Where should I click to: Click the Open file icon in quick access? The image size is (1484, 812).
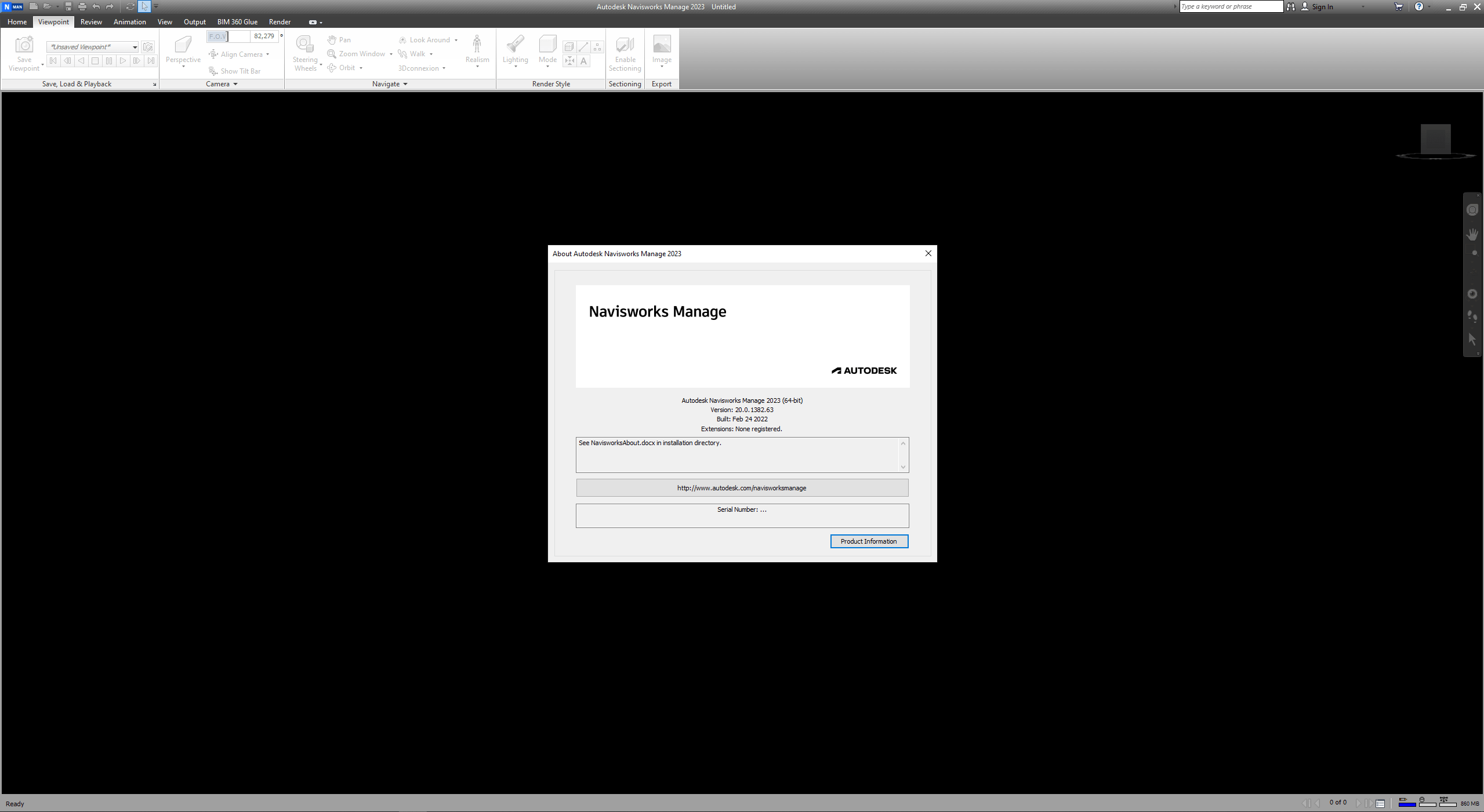pos(48,6)
